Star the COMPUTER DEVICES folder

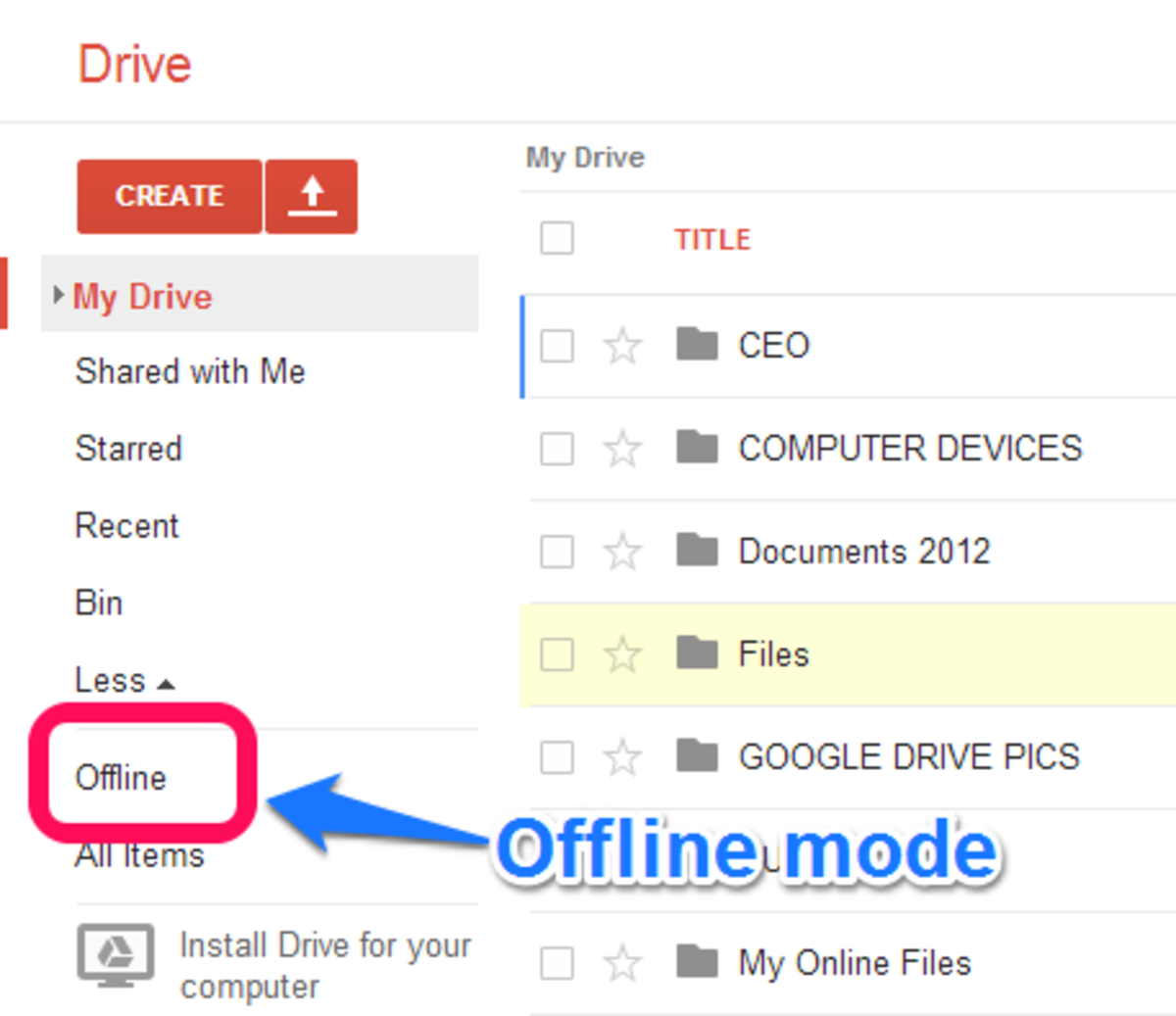(x=622, y=449)
